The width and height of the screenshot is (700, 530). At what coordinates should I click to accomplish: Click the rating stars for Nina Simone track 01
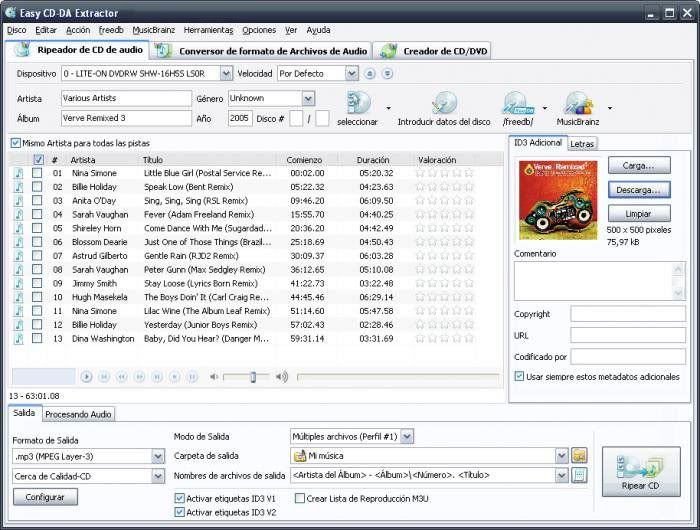tap(444, 173)
